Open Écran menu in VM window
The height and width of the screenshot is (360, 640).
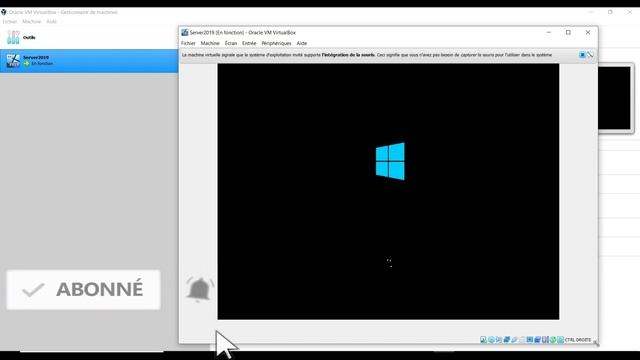231,43
